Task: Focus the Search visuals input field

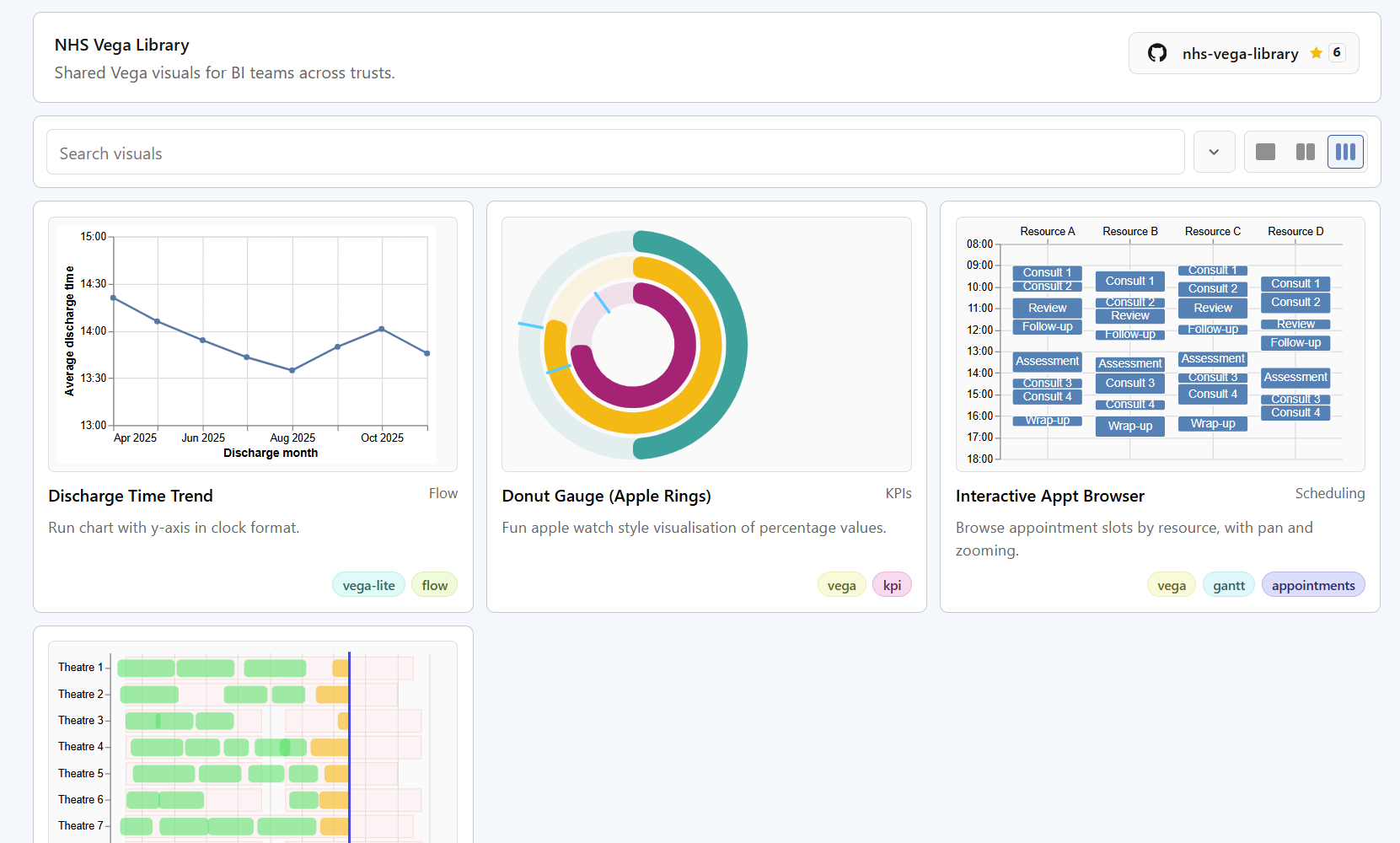Action: click(615, 153)
